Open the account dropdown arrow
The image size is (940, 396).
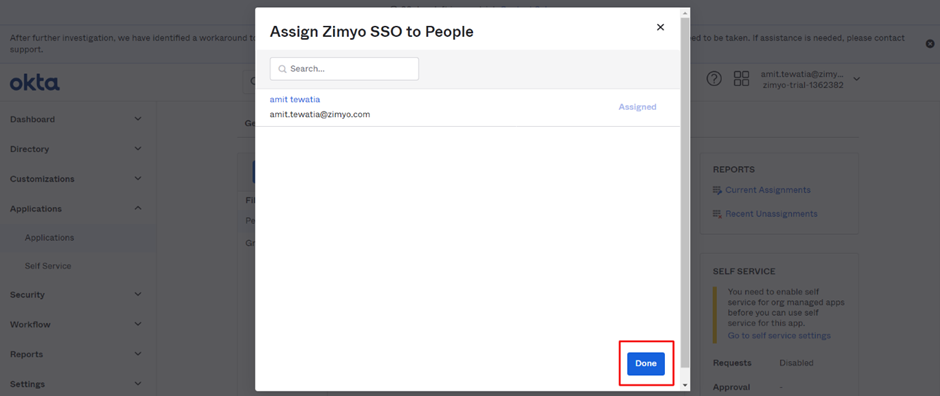point(857,78)
